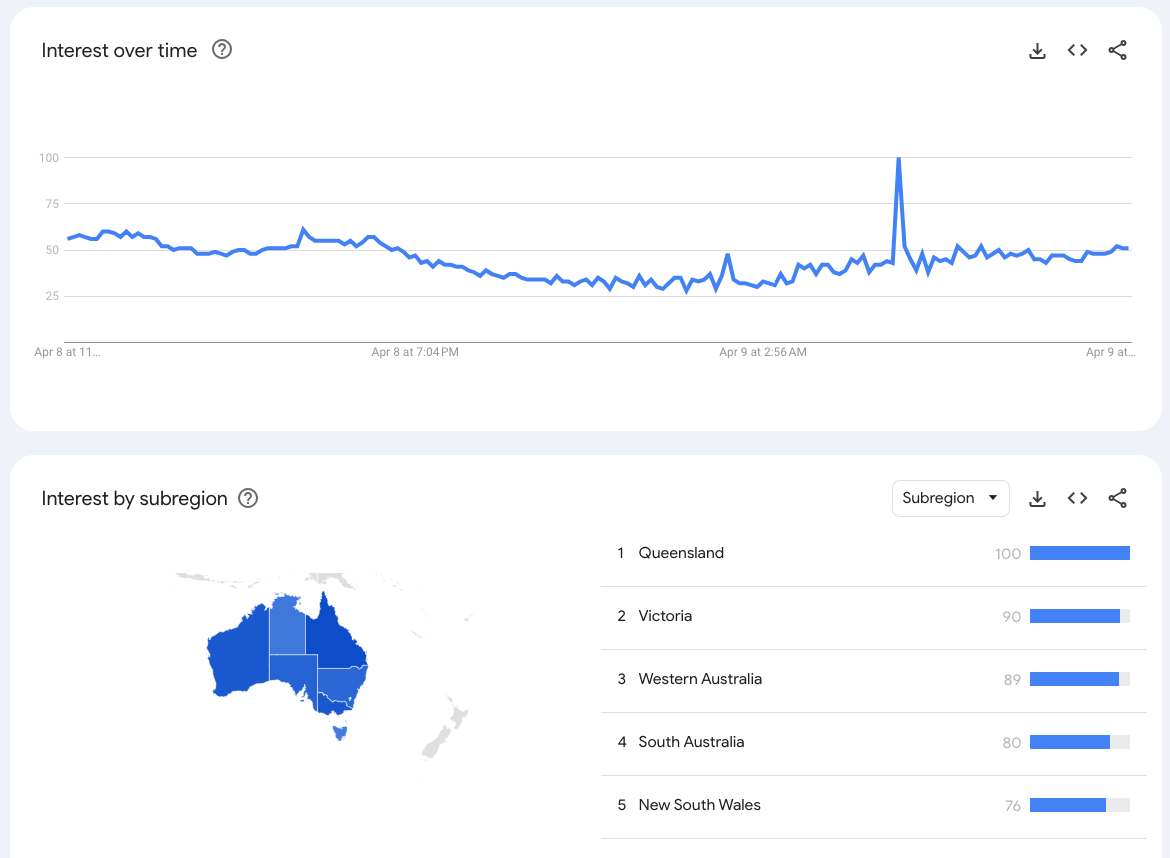Open help for Interest over time
This screenshot has height=858, width=1170.
point(222,50)
